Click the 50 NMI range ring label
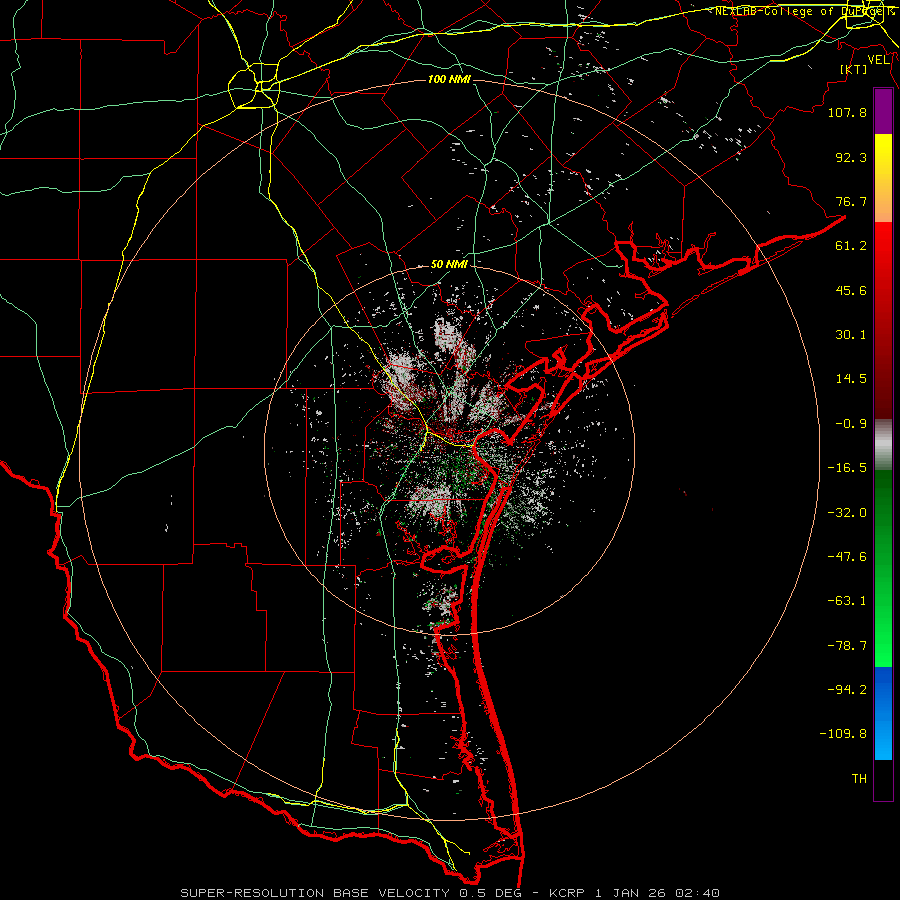Viewport: 900px width, 900px height. (449, 265)
